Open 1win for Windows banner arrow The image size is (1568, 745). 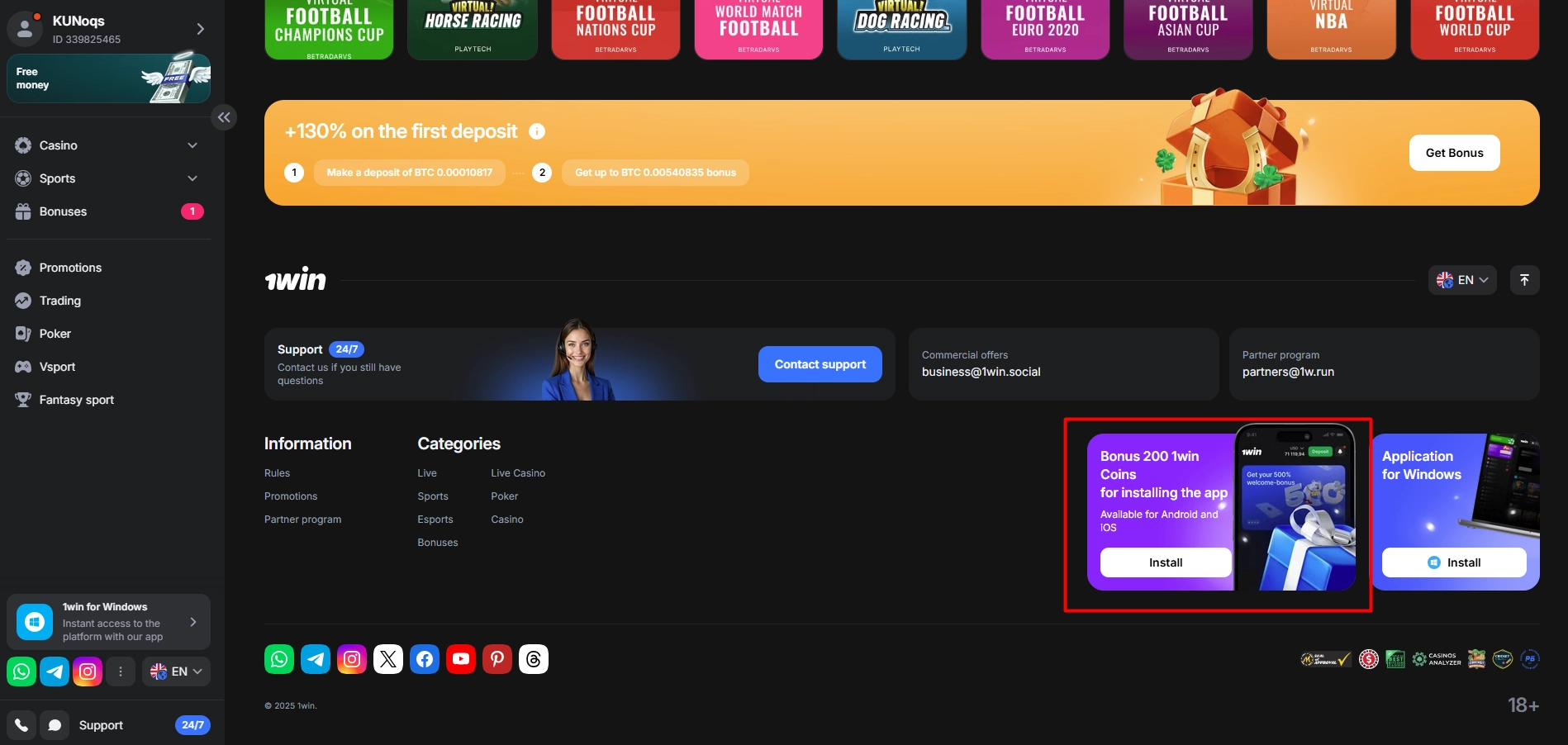pos(193,622)
